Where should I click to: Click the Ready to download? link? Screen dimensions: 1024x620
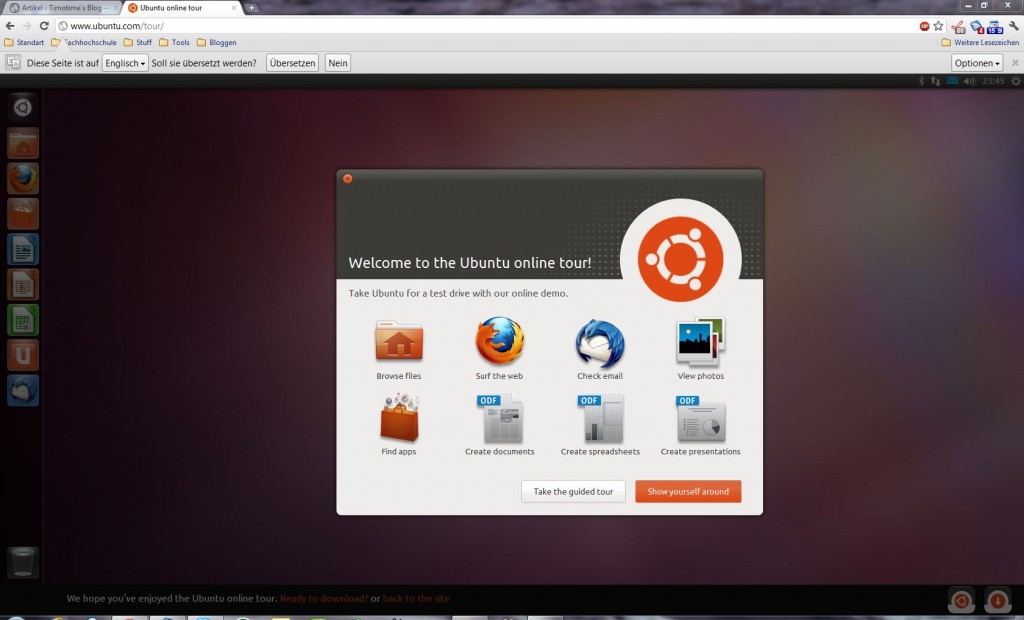324,598
